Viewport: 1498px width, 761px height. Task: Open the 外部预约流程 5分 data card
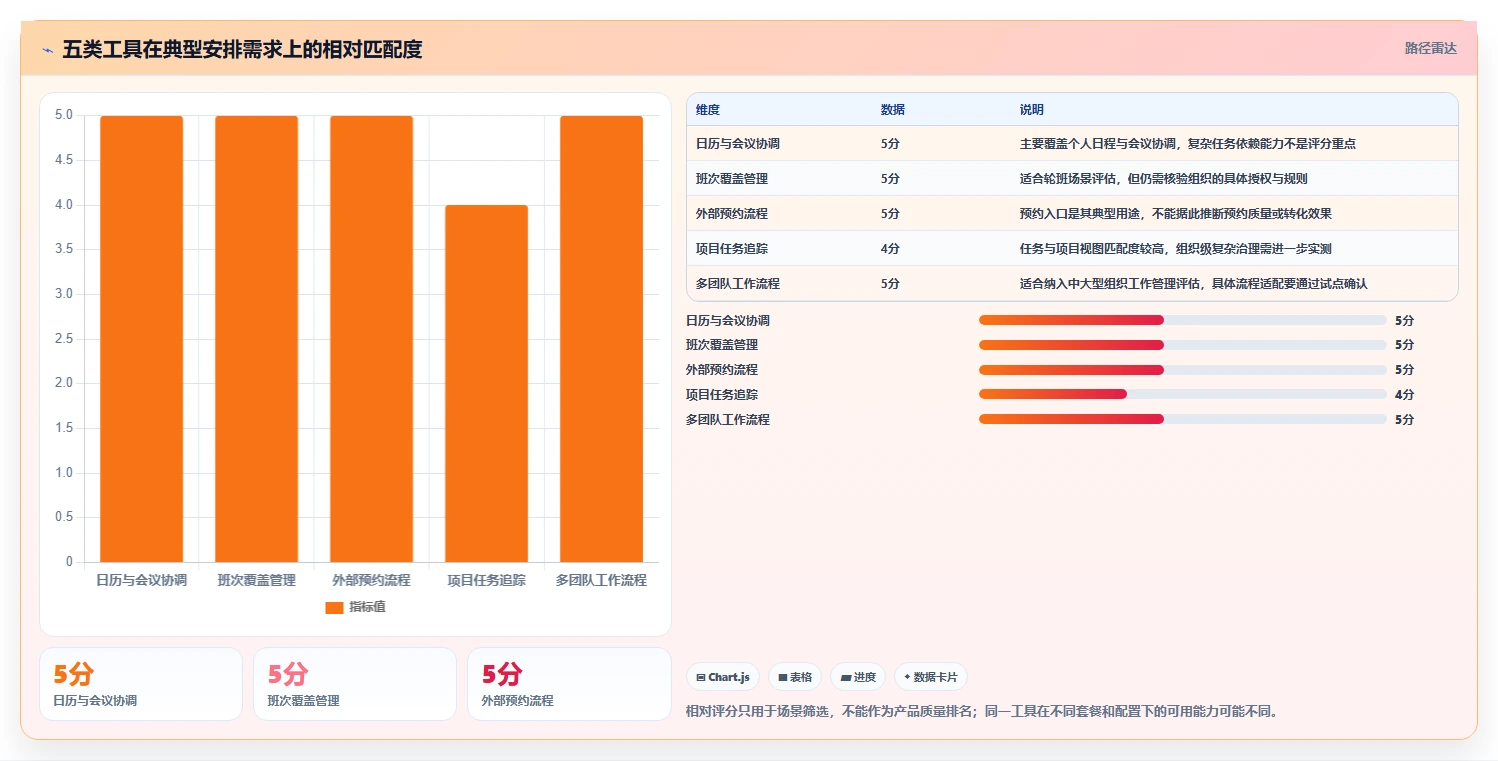coord(569,684)
